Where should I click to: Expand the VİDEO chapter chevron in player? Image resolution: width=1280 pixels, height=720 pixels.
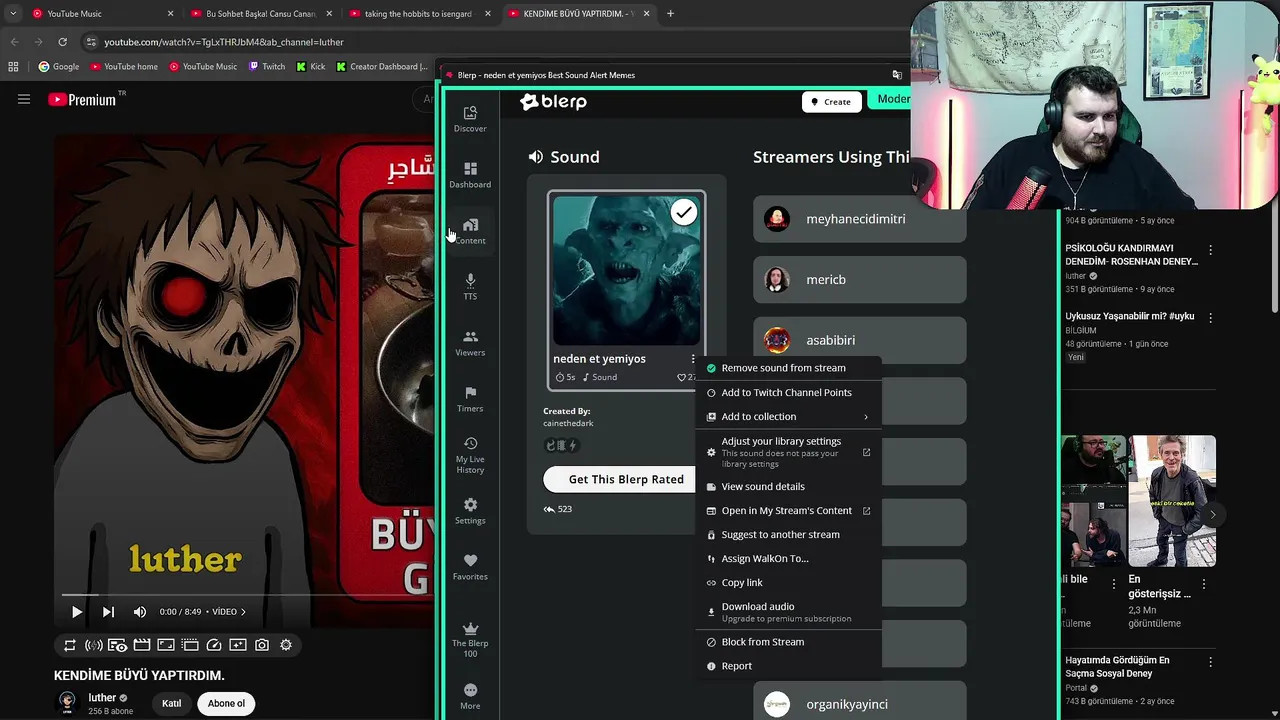click(x=242, y=612)
